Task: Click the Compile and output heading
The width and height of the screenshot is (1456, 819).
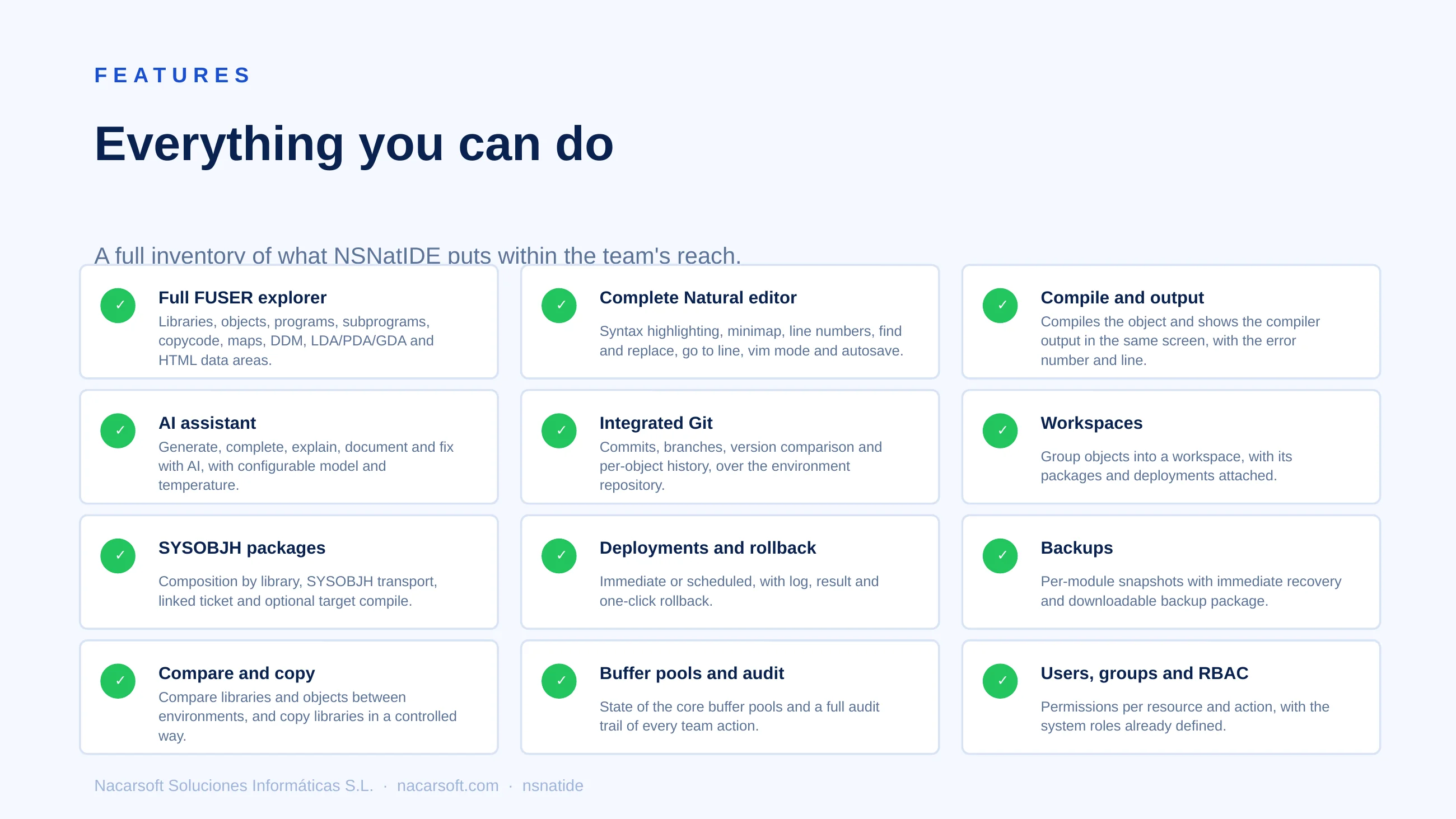Action: (x=1122, y=298)
